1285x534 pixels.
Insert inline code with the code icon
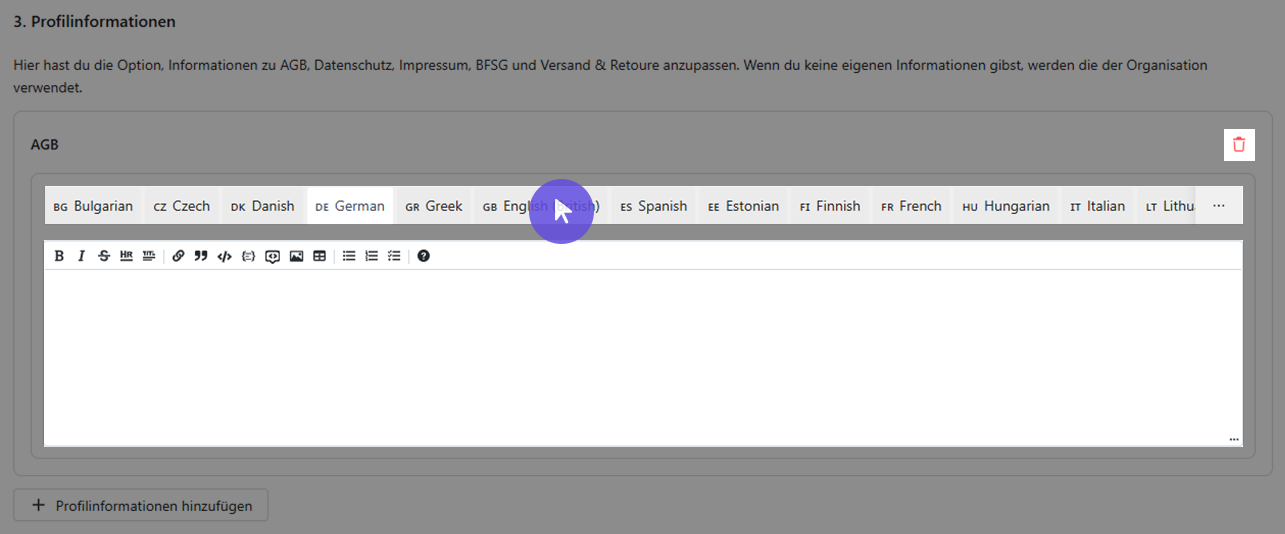coord(224,256)
